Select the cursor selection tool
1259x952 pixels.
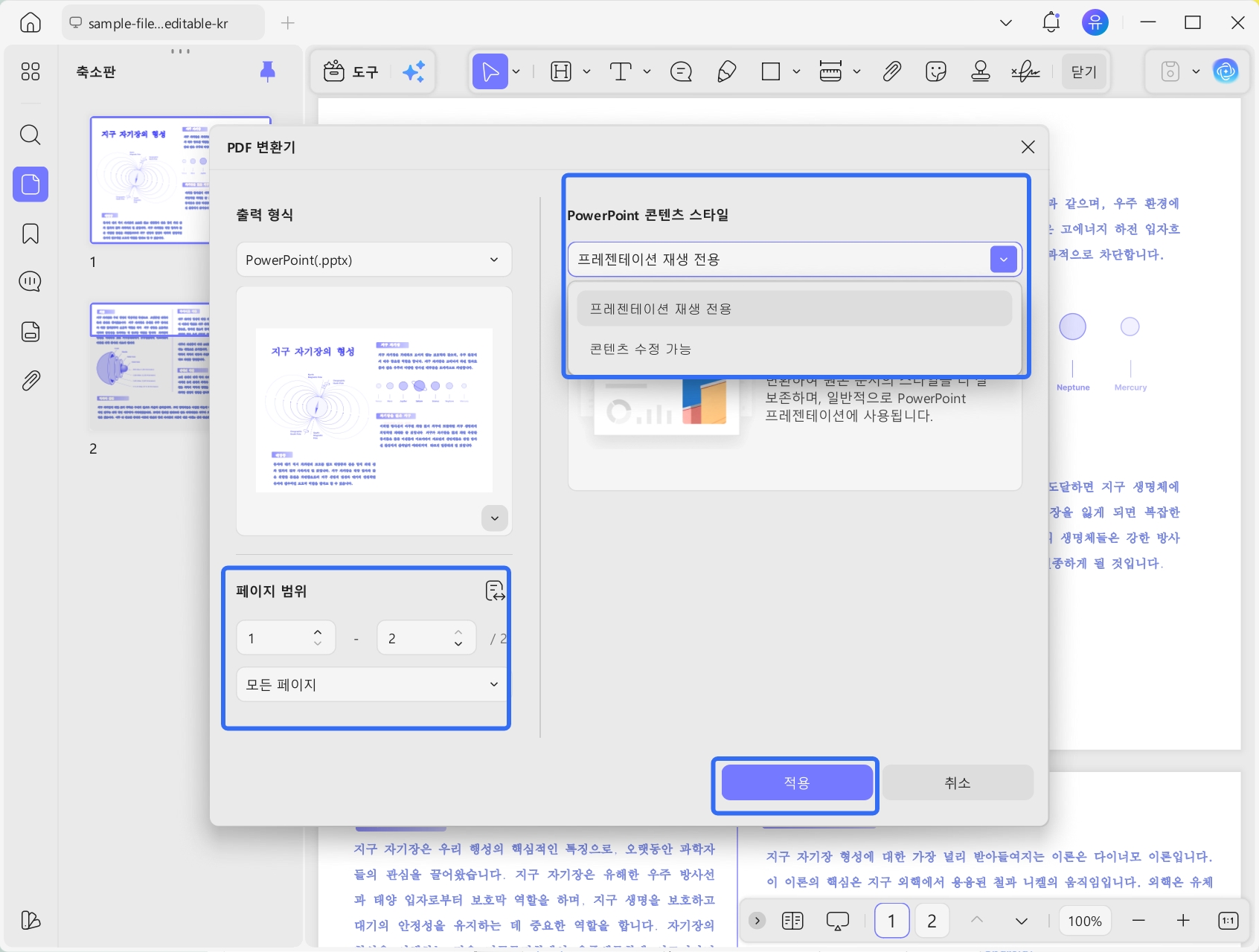click(x=490, y=71)
